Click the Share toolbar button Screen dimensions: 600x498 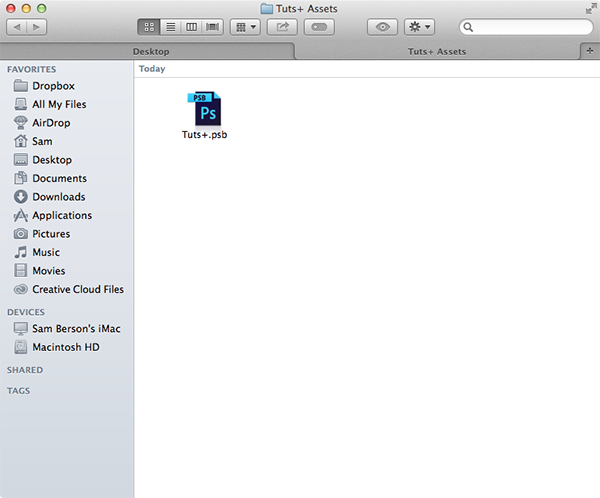coord(282,27)
